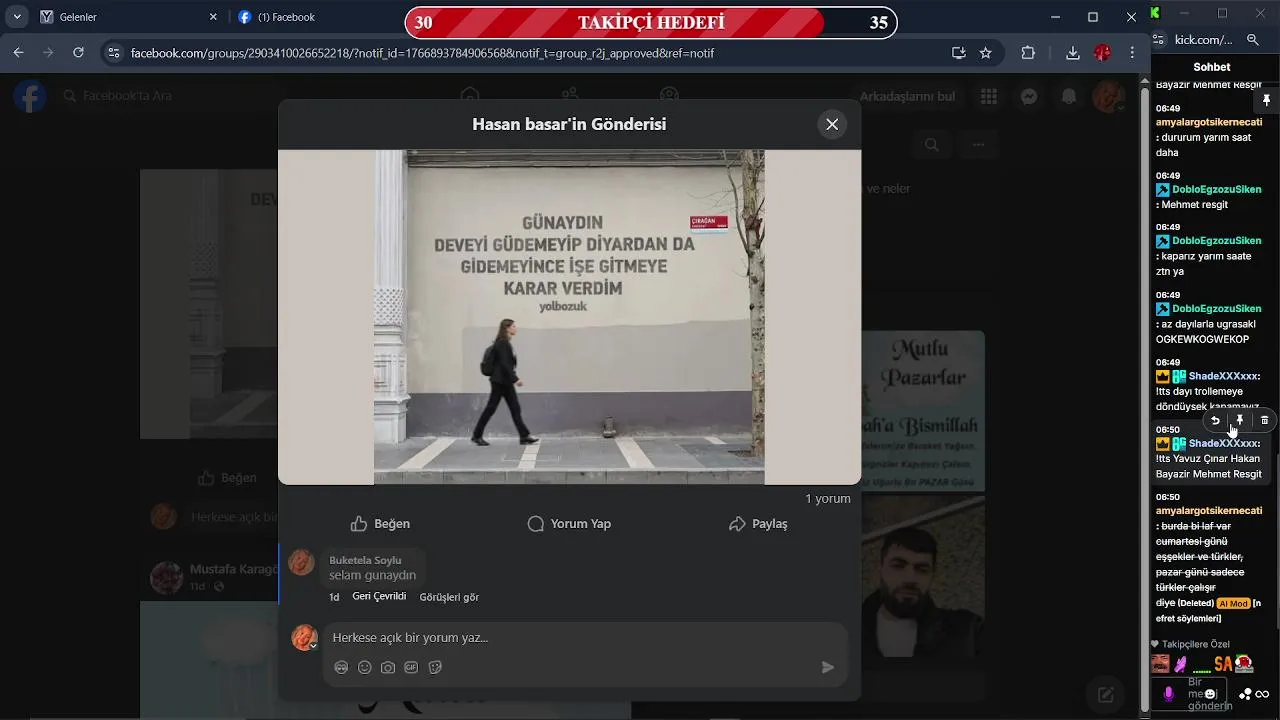Close the Gelenler tab
The width and height of the screenshot is (1280, 720).
[213, 17]
